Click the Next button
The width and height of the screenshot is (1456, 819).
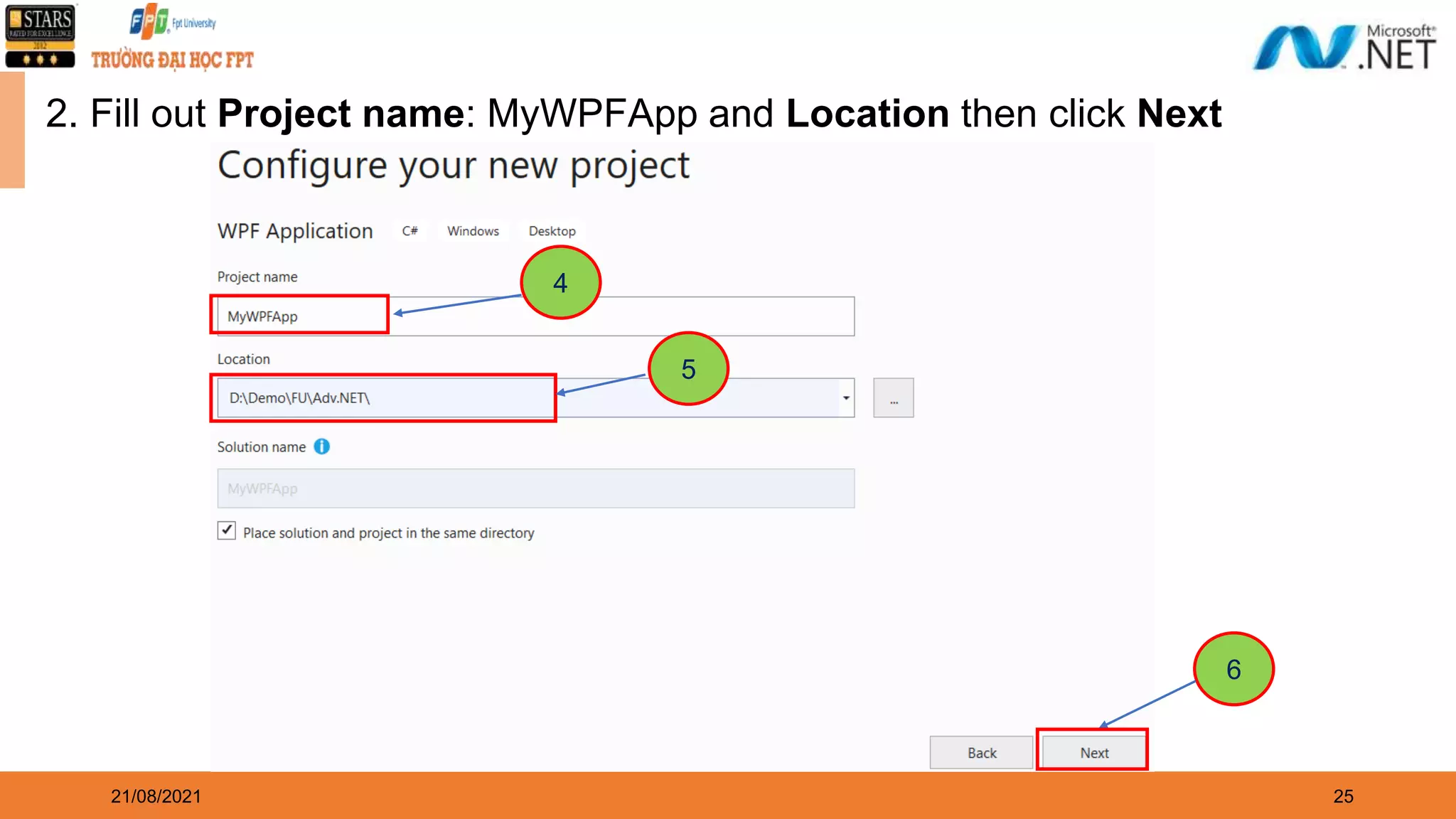(x=1094, y=752)
